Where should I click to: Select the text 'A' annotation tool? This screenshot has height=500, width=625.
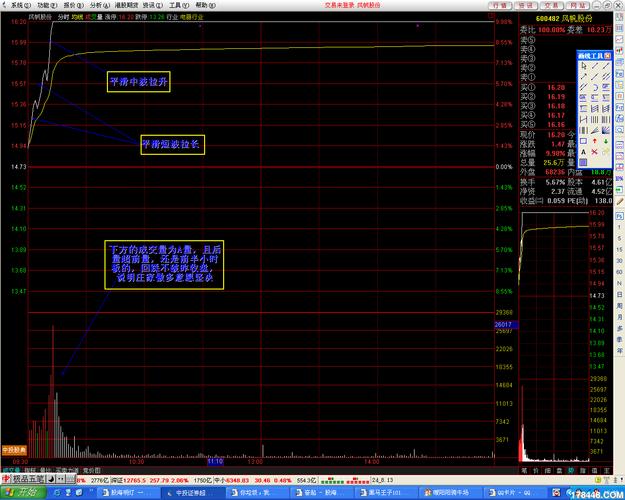tap(583, 151)
